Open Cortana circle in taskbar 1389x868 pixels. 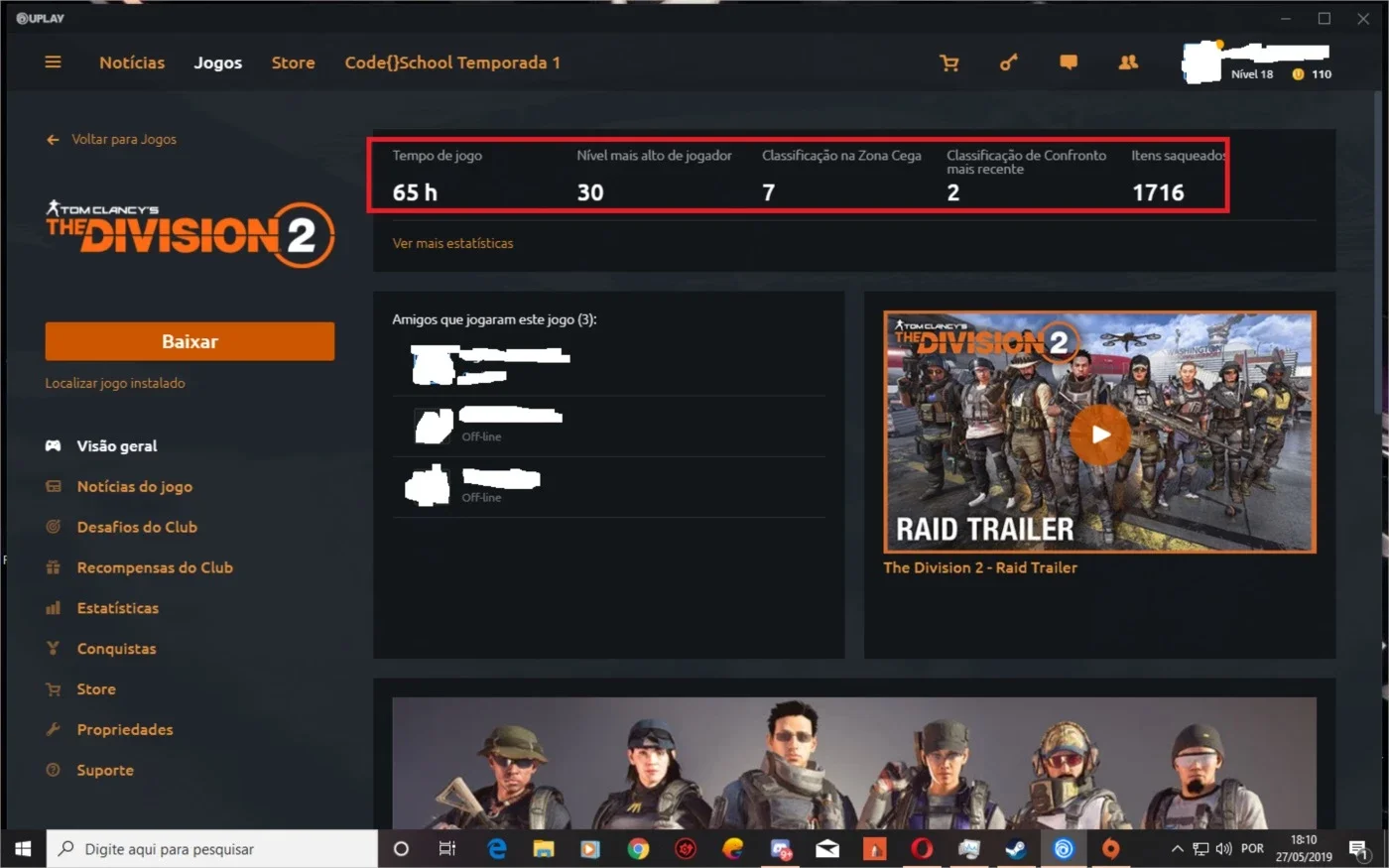(401, 849)
